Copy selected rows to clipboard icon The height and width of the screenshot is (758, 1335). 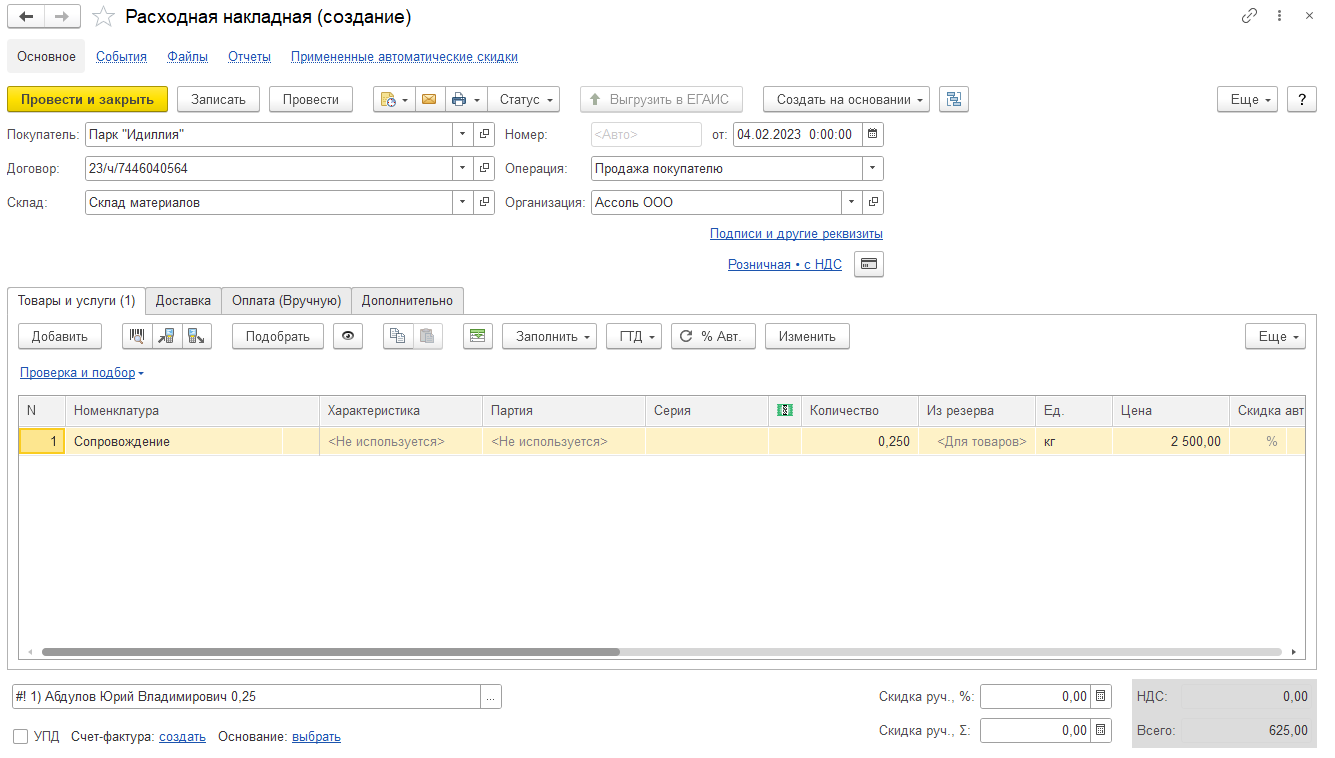(398, 336)
